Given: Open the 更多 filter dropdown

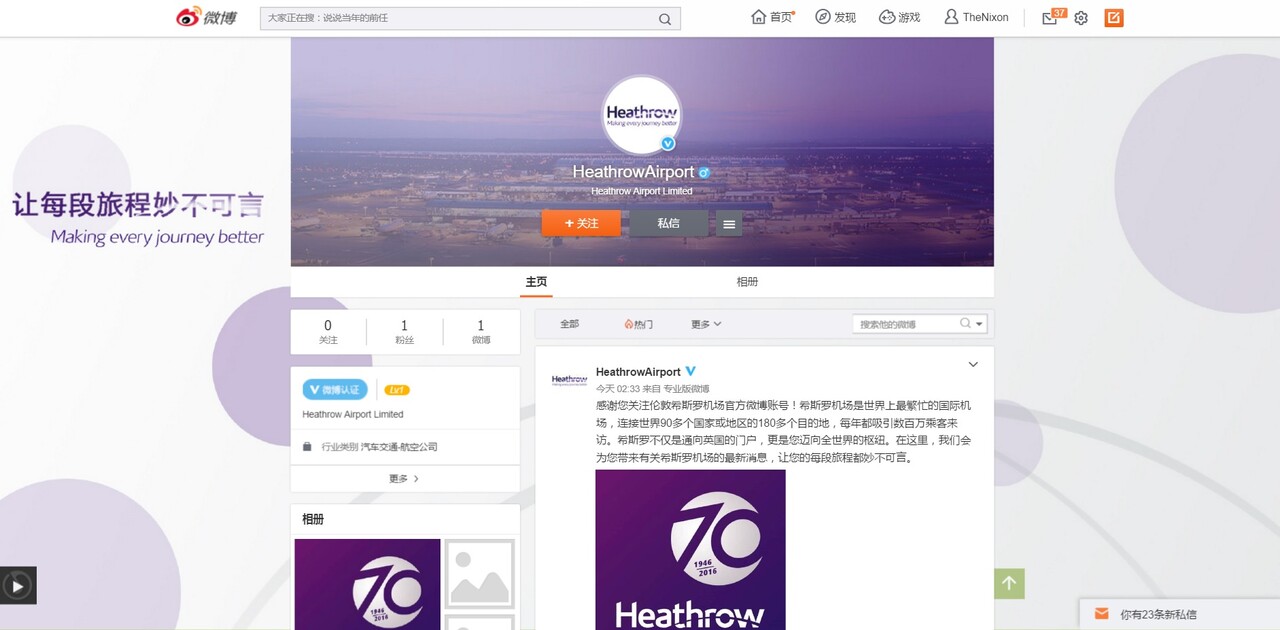Looking at the screenshot, I should pyautogui.click(x=706, y=324).
